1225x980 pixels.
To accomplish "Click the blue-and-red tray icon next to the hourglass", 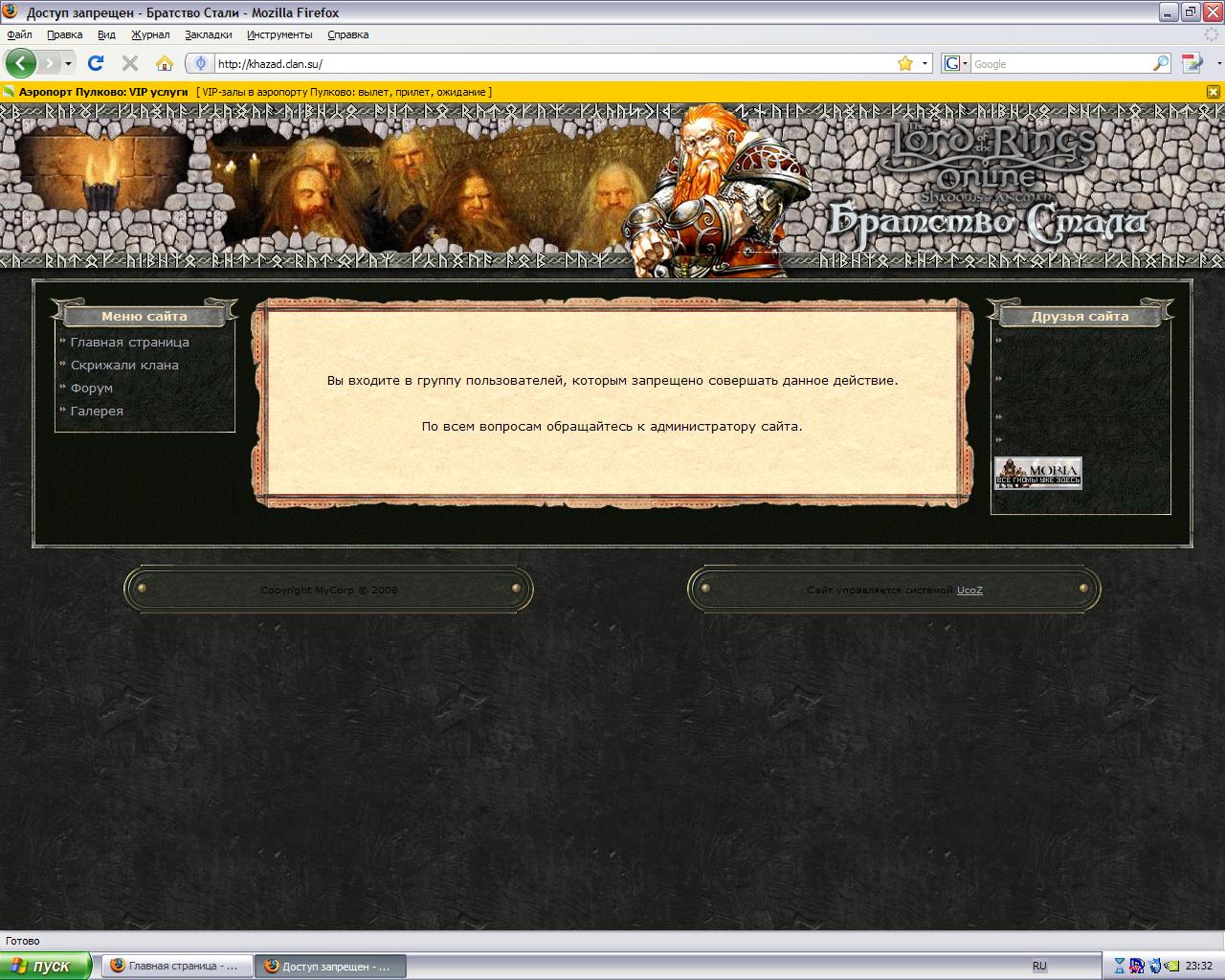I will point(1137,966).
